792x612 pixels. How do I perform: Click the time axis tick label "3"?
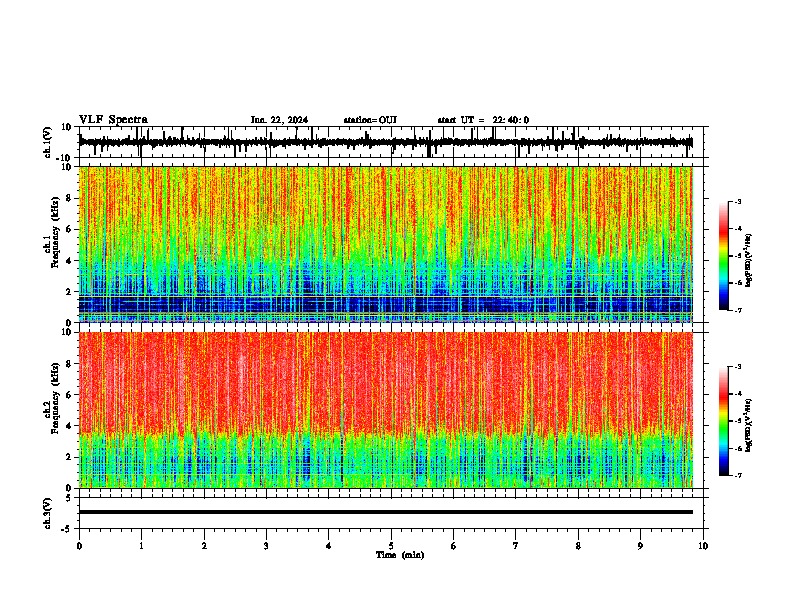[266, 546]
